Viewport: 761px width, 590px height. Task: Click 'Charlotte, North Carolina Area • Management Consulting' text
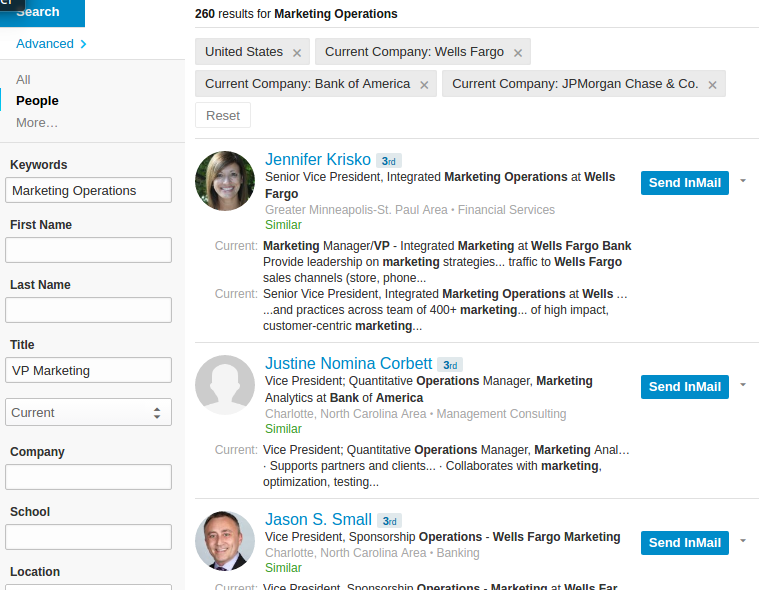(415, 414)
